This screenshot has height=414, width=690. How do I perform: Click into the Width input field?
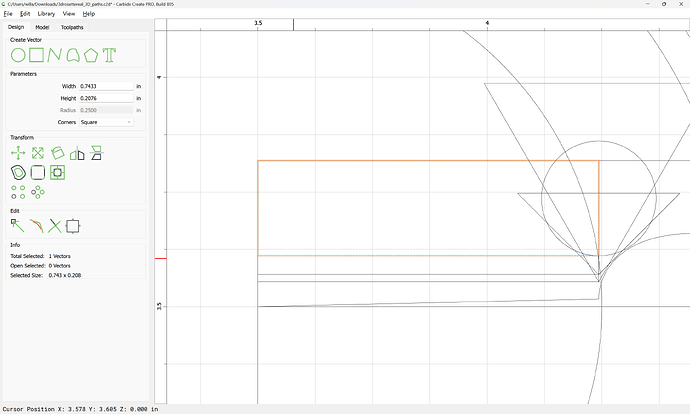pyautogui.click(x=105, y=87)
